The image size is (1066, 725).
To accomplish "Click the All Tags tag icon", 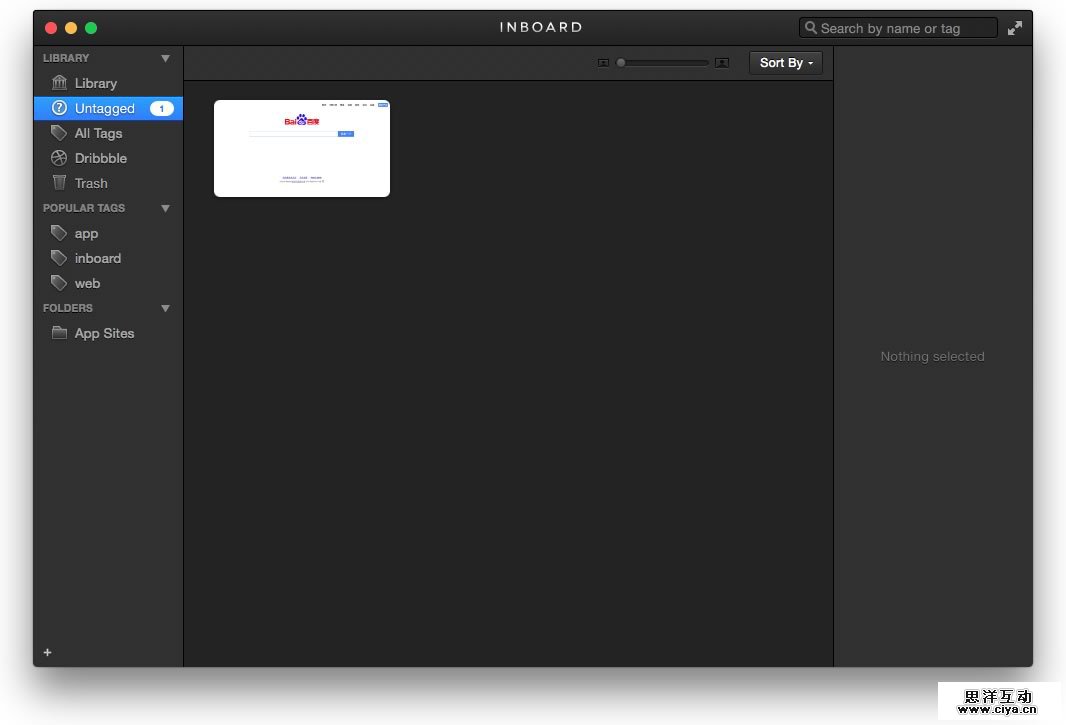I will [59, 133].
